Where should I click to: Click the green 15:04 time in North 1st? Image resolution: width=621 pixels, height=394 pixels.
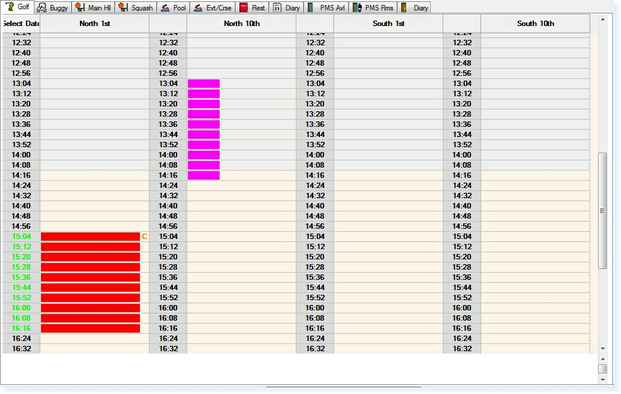click(x=21, y=236)
